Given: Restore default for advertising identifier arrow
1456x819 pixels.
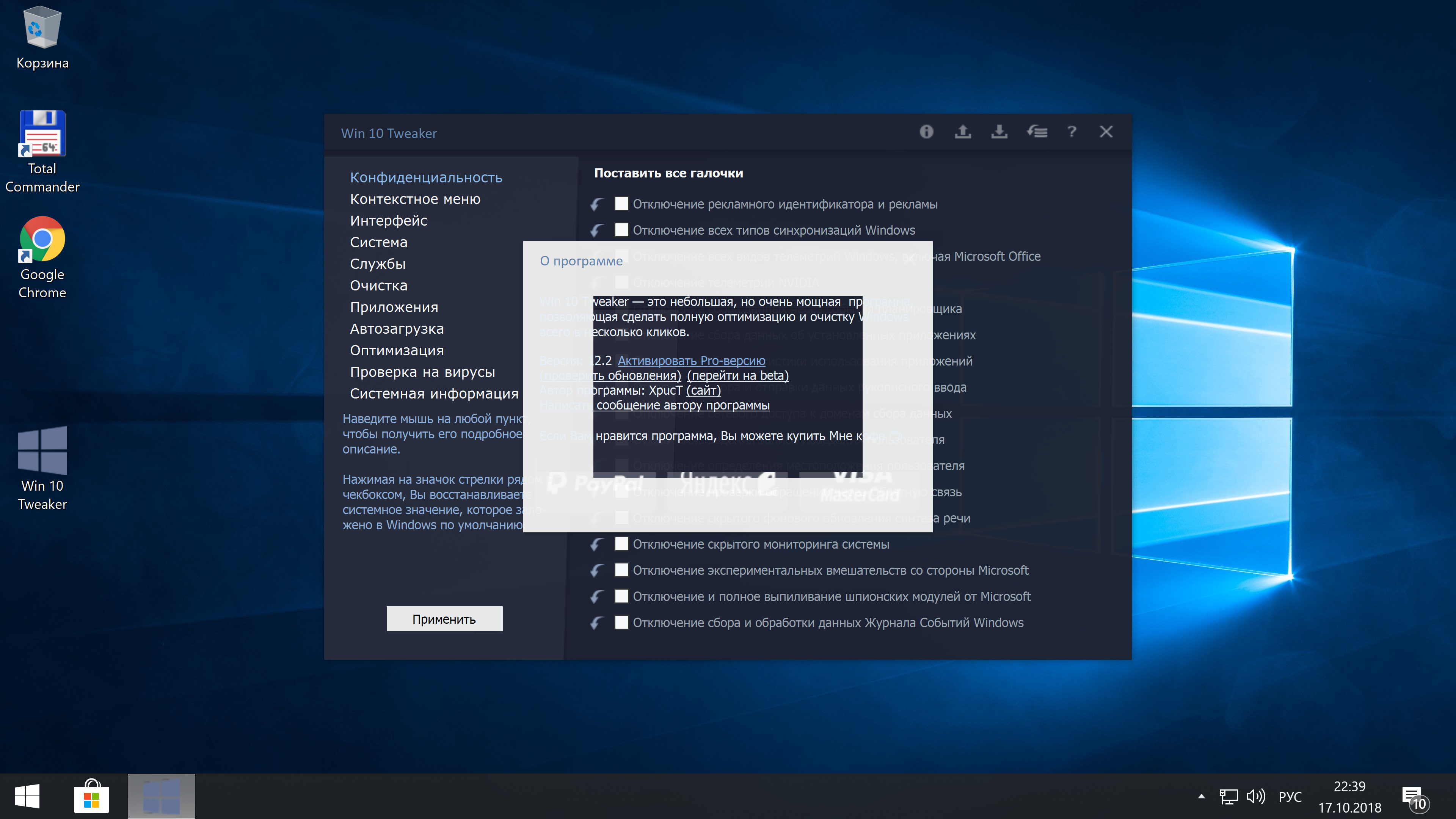Looking at the screenshot, I should tap(597, 204).
